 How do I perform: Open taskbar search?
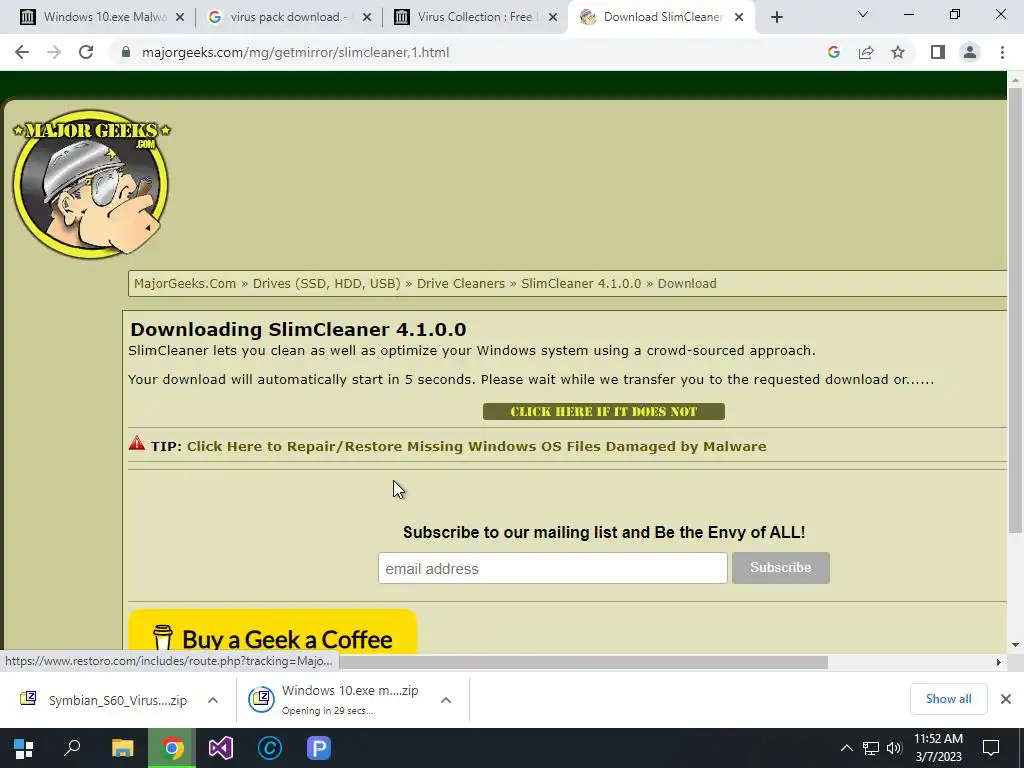click(x=72, y=748)
